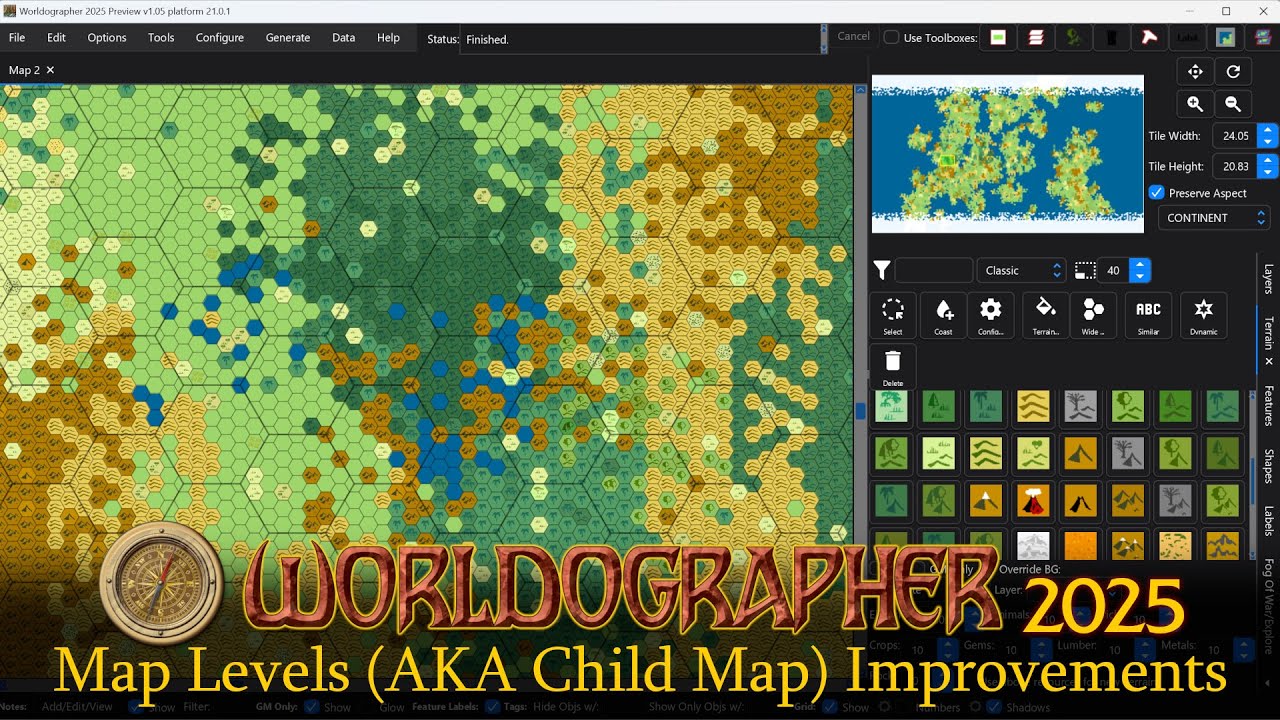Close the Map 2 tab
The image size is (1280, 720).
pos(50,70)
